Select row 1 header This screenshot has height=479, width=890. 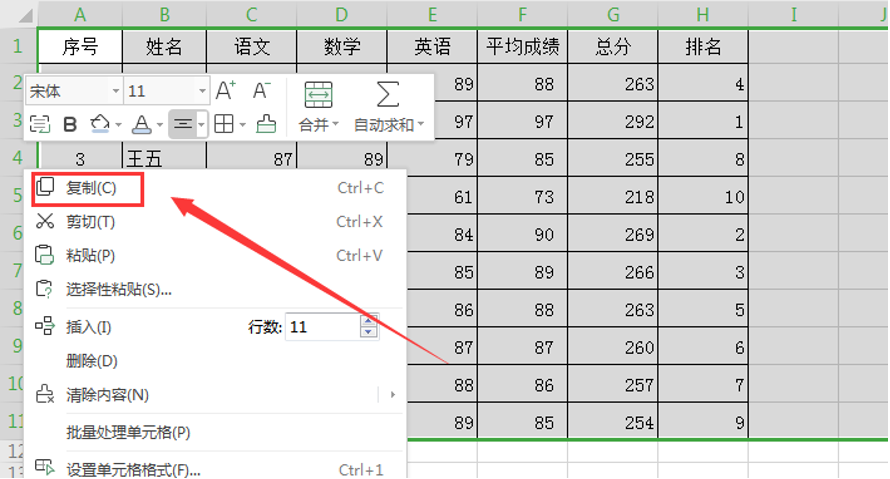coord(18,46)
